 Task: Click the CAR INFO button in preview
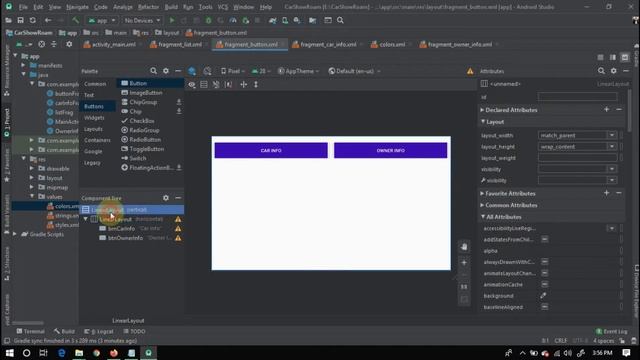pos(271,150)
